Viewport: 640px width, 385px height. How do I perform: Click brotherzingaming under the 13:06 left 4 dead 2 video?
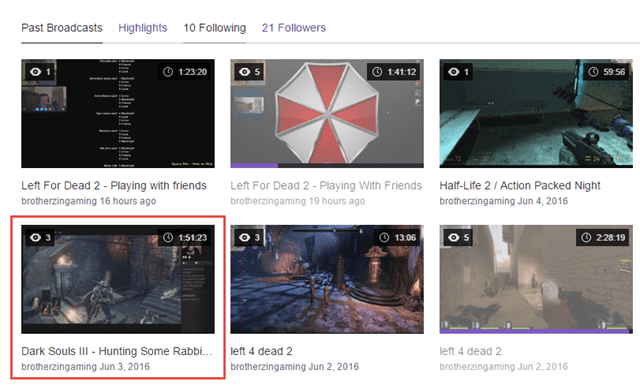pos(268,367)
